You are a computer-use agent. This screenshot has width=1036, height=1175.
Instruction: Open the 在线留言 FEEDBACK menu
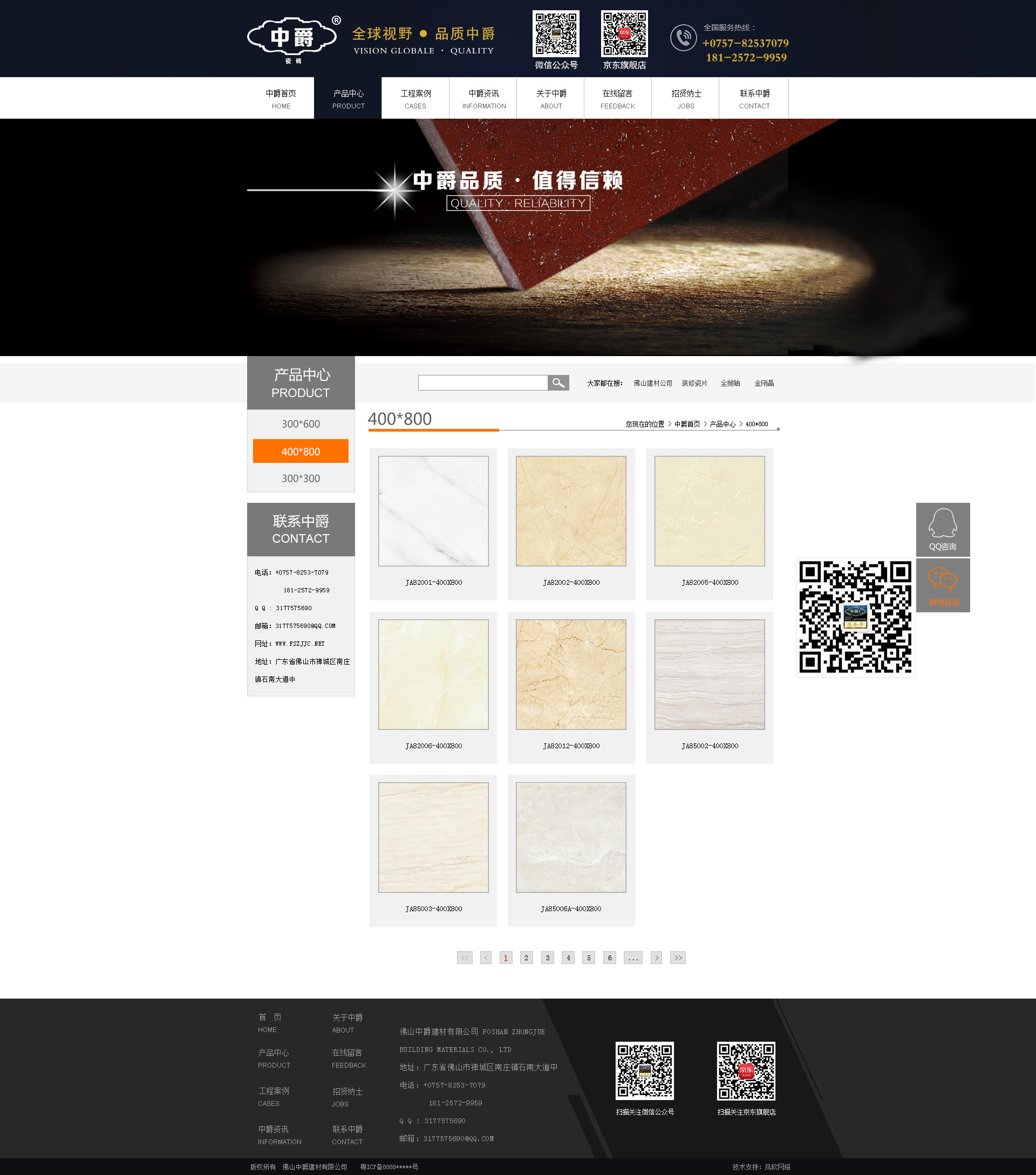[617, 98]
